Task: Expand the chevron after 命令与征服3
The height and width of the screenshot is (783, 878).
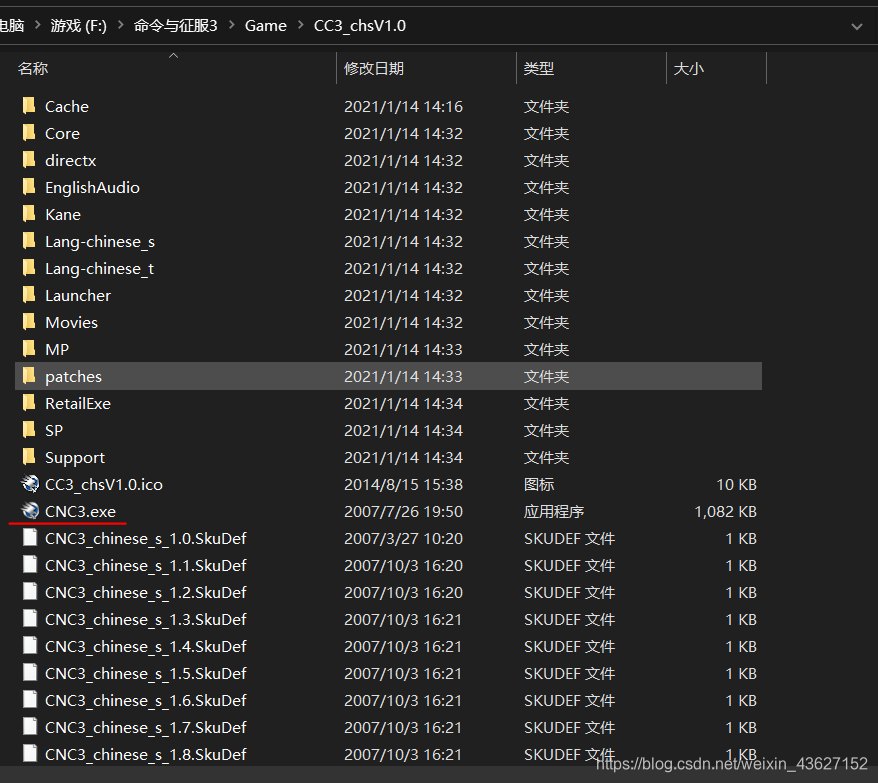Action: [231, 25]
